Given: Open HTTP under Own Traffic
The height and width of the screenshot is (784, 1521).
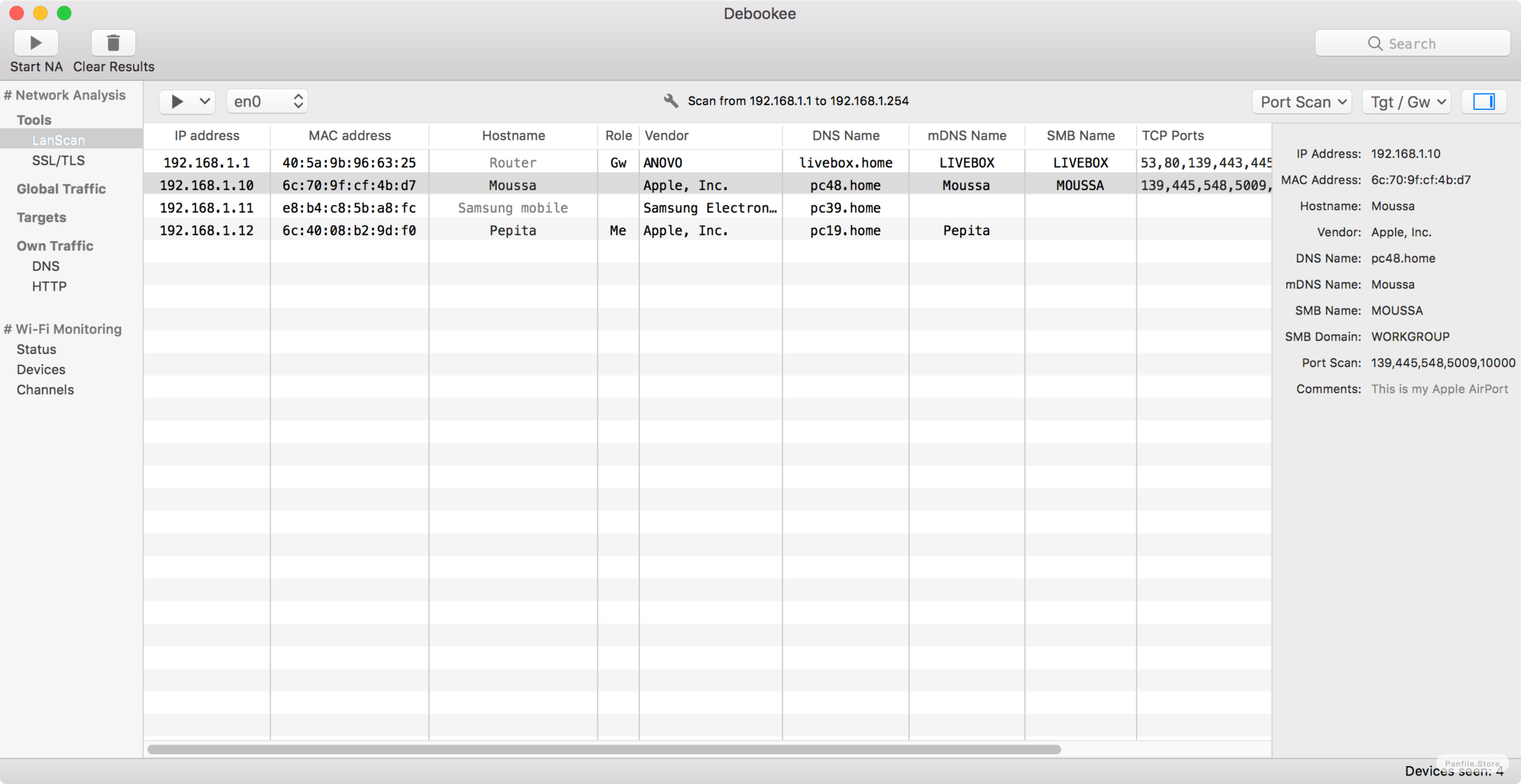Looking at the screenshot, I should click(x=49, y=286).
